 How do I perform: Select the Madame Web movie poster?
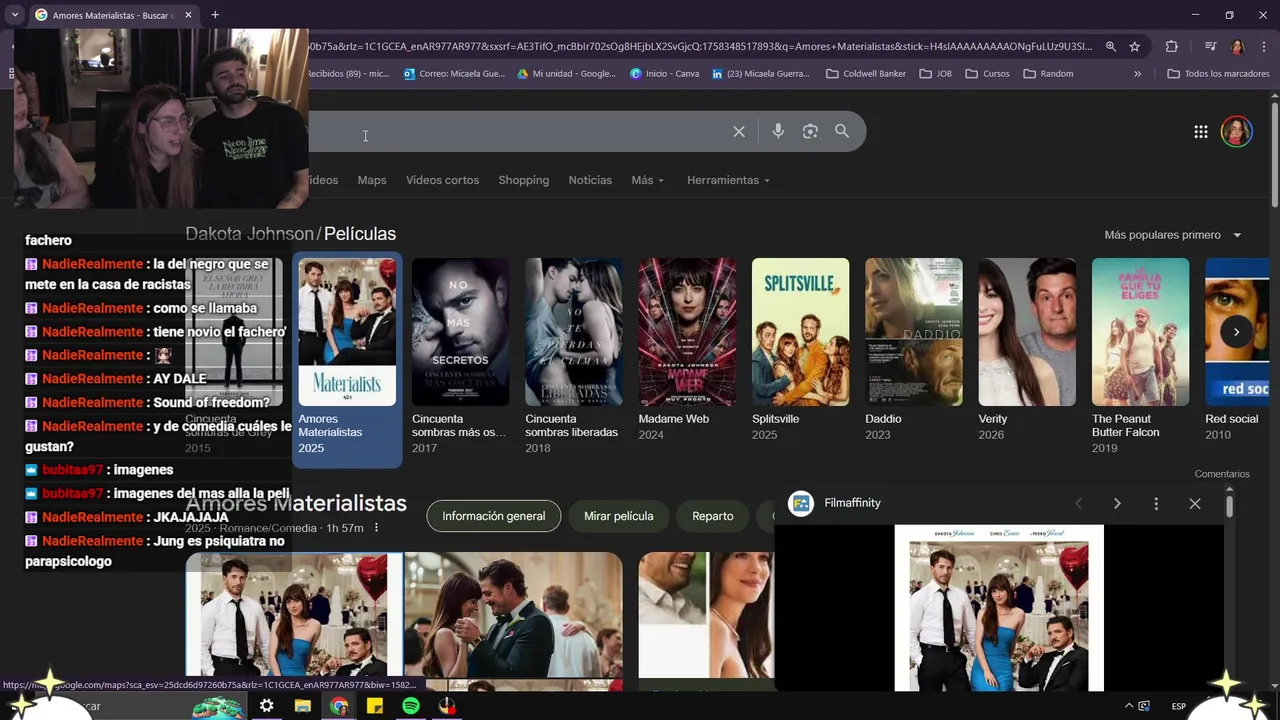click(x=687, y=332)
